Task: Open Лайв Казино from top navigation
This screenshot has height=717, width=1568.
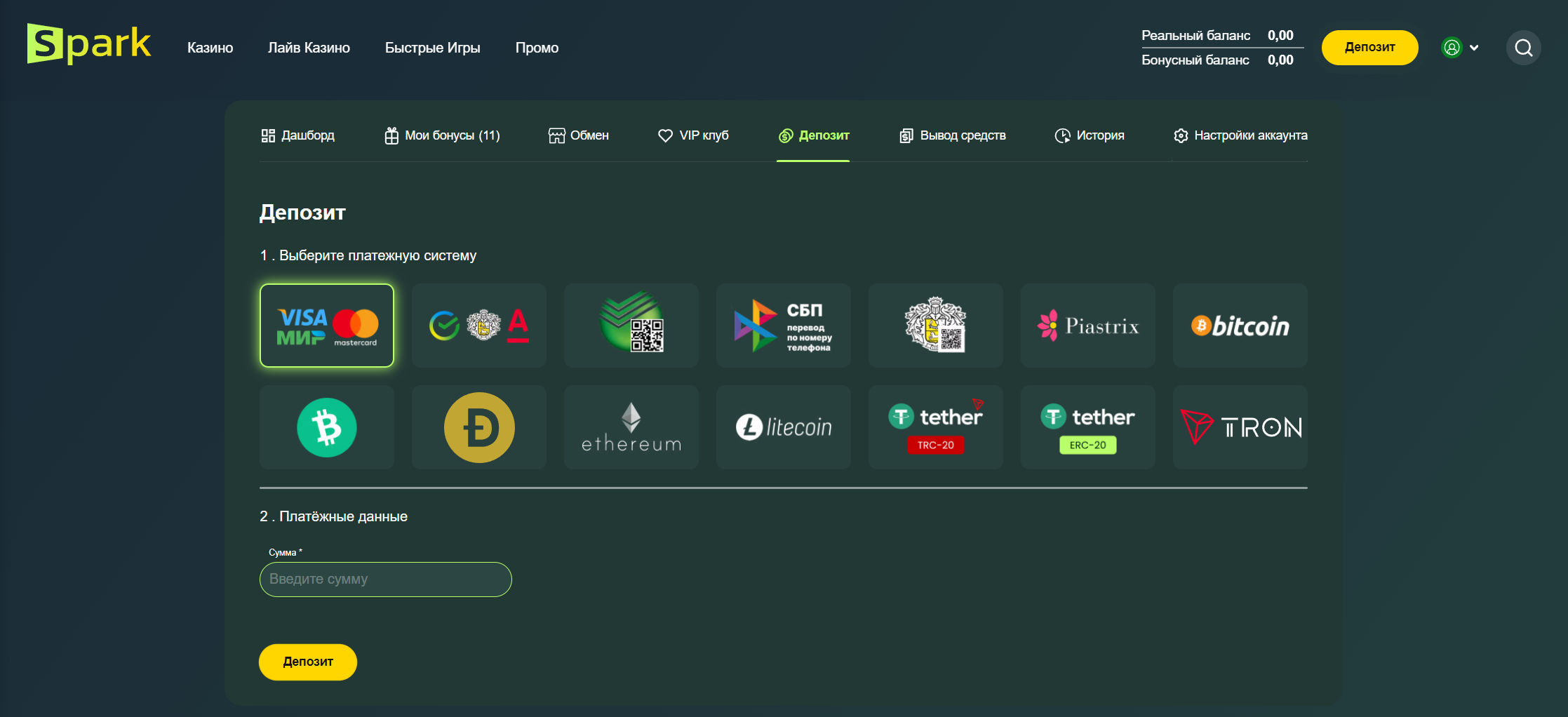Action: click(x=309, y=48)
